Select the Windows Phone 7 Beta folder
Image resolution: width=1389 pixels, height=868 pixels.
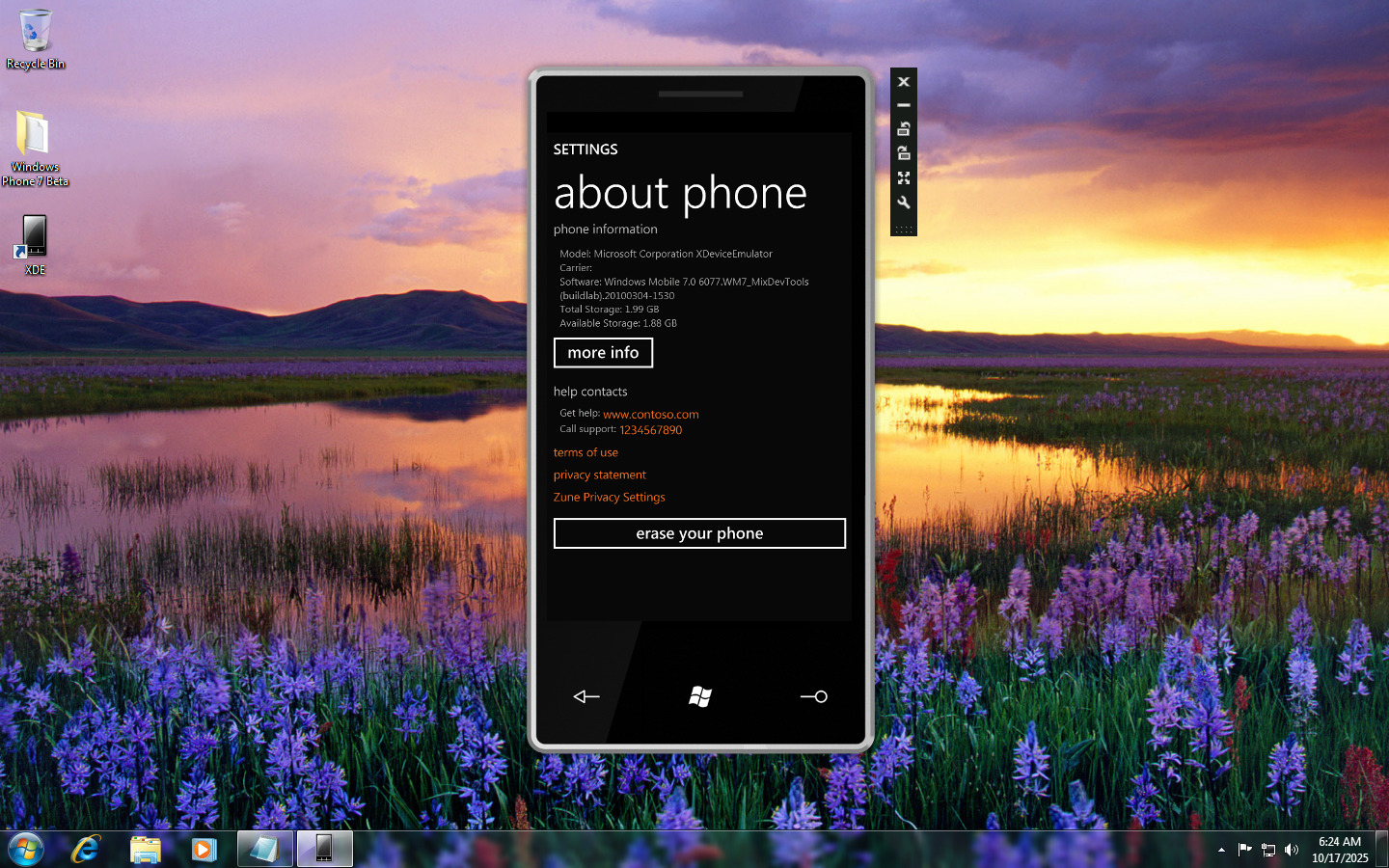[x=35, y=147]
